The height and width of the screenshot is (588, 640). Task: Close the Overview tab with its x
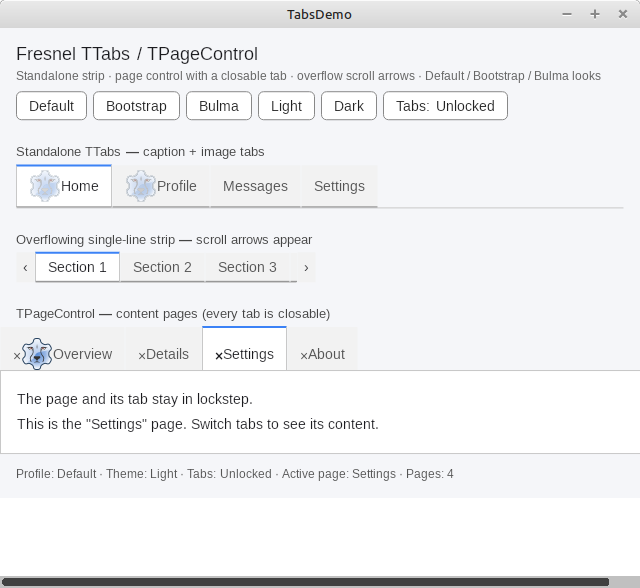click(17, 356)
